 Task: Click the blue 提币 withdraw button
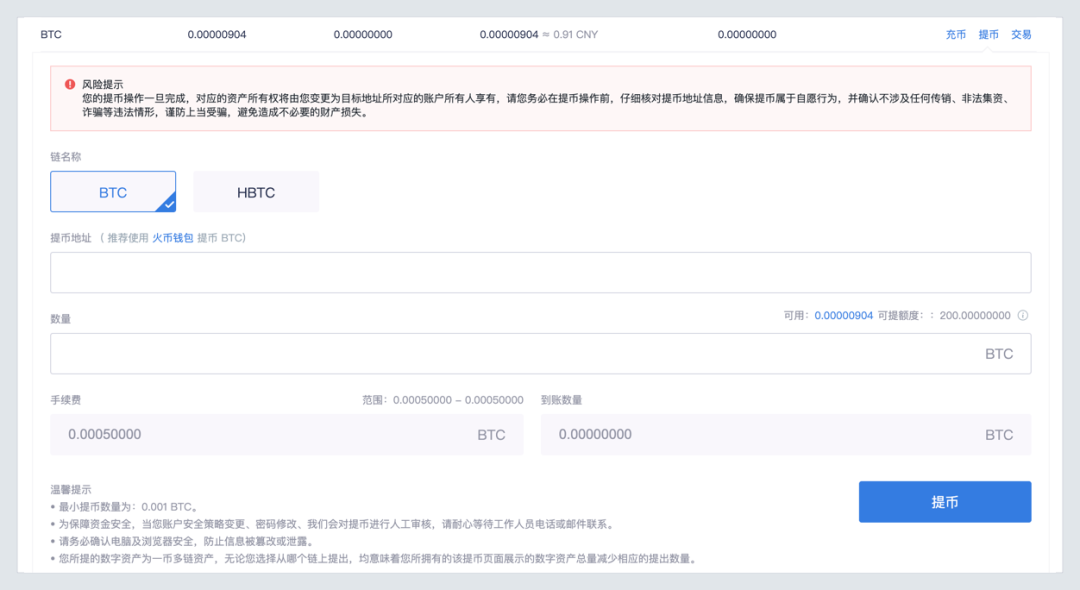point(944,501)
